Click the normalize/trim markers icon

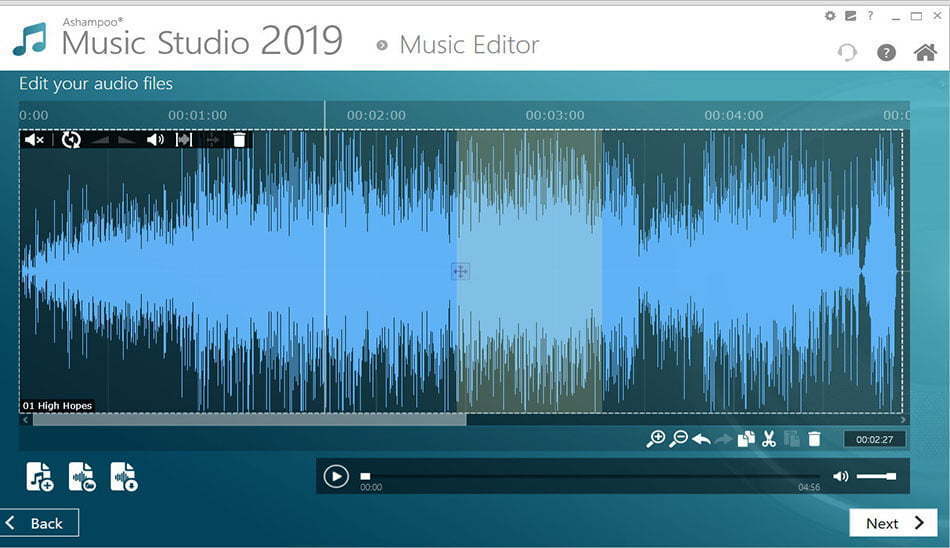[184, 140]
